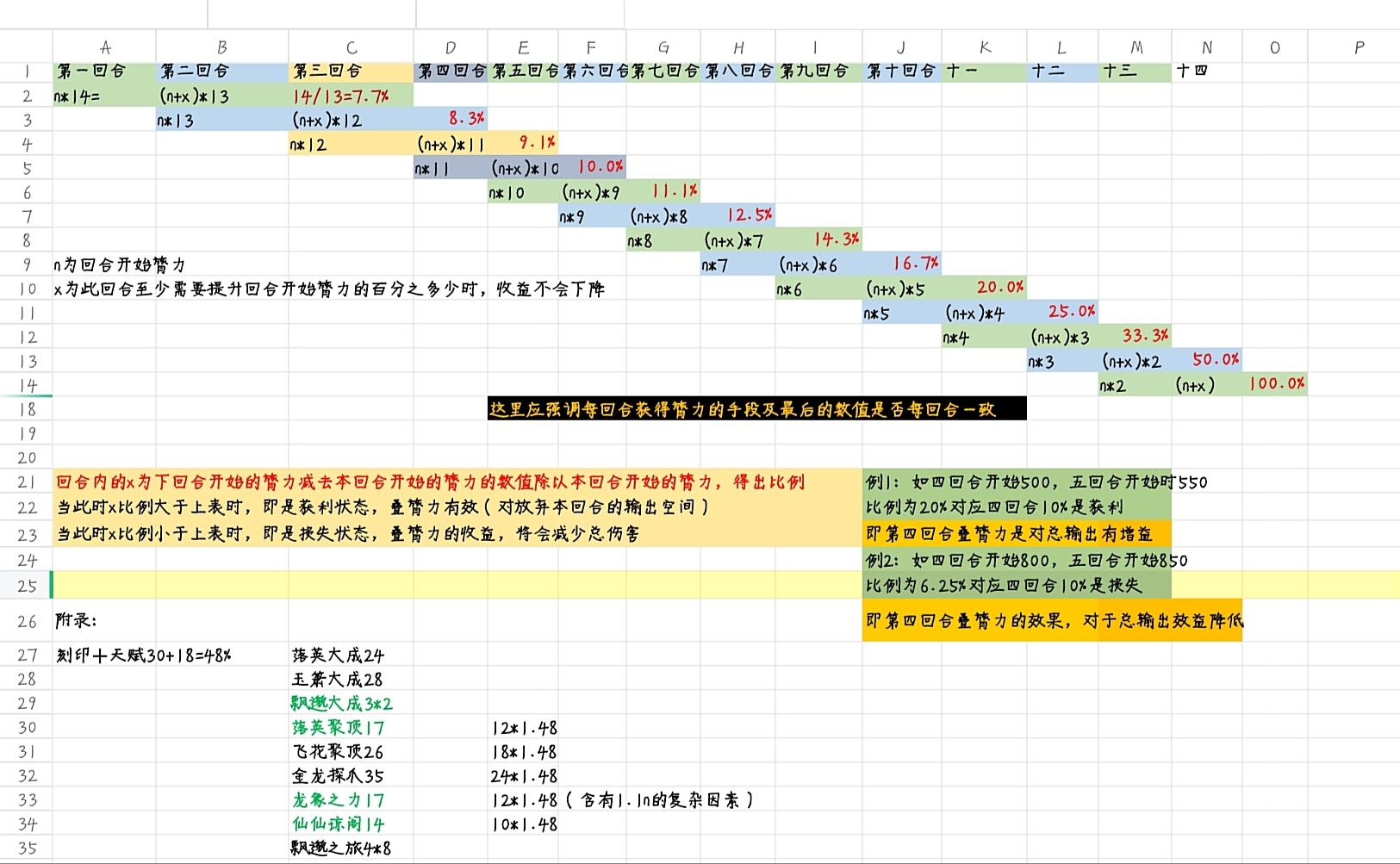Select row 18 header
This screenshot has width=1400, height=864.
pos(27,409)
